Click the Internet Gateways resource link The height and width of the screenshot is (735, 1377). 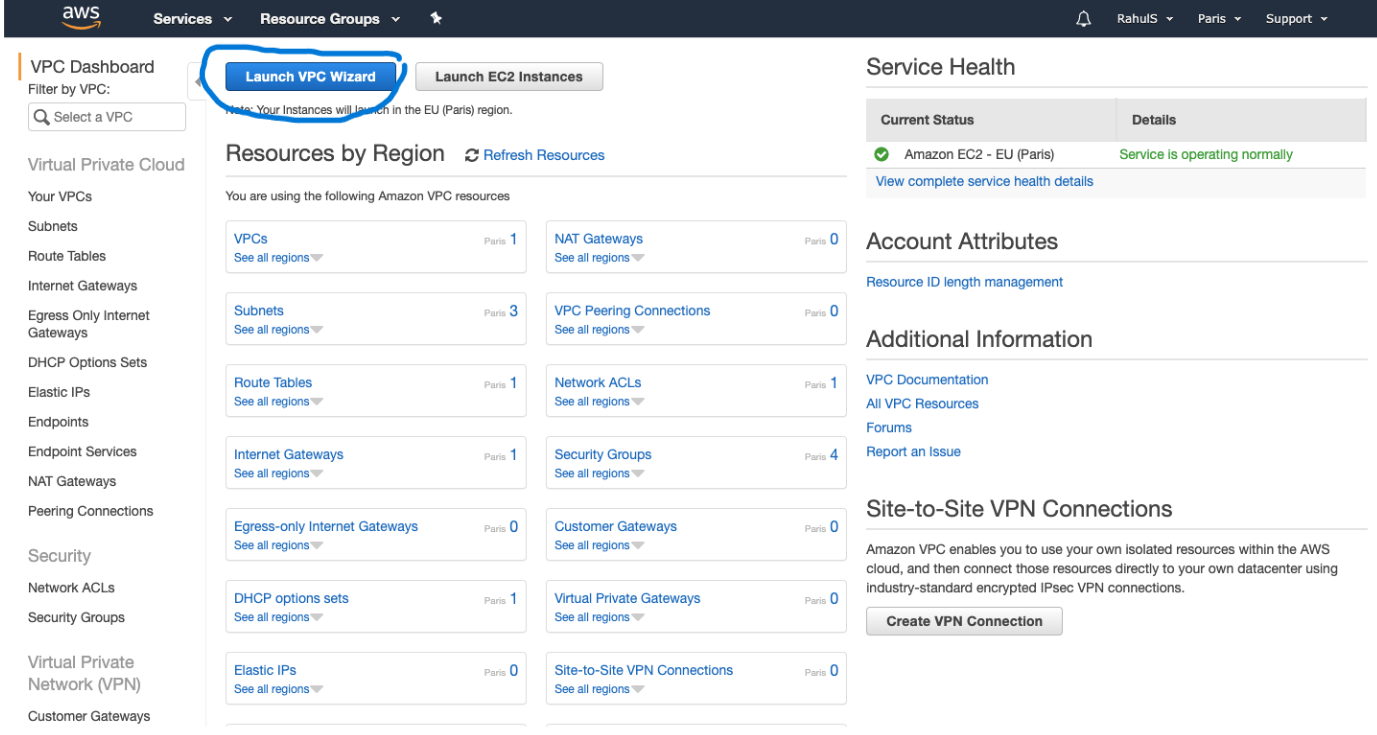289,455
